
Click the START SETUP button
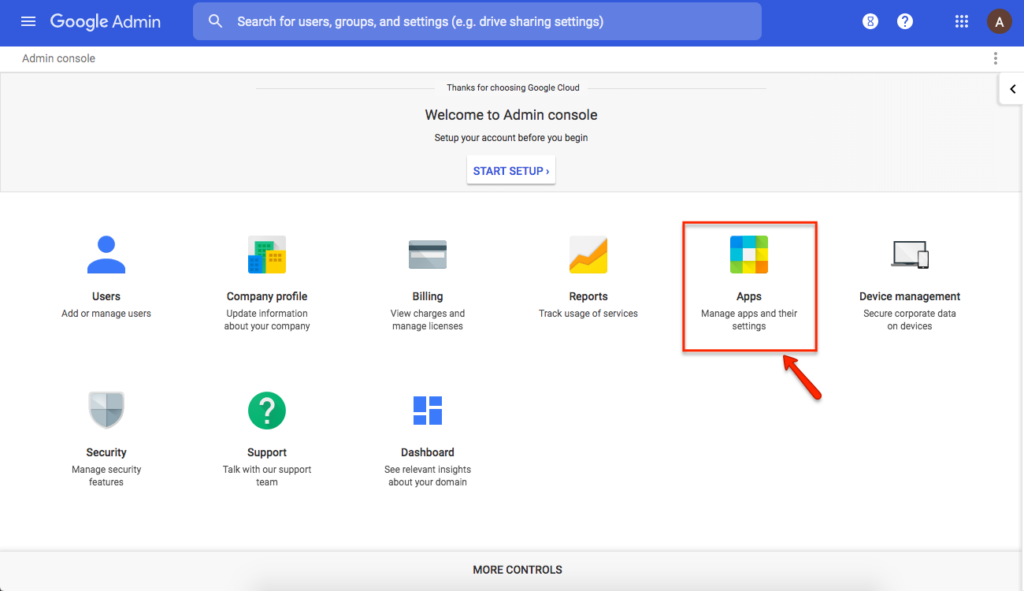pos(511,170)
